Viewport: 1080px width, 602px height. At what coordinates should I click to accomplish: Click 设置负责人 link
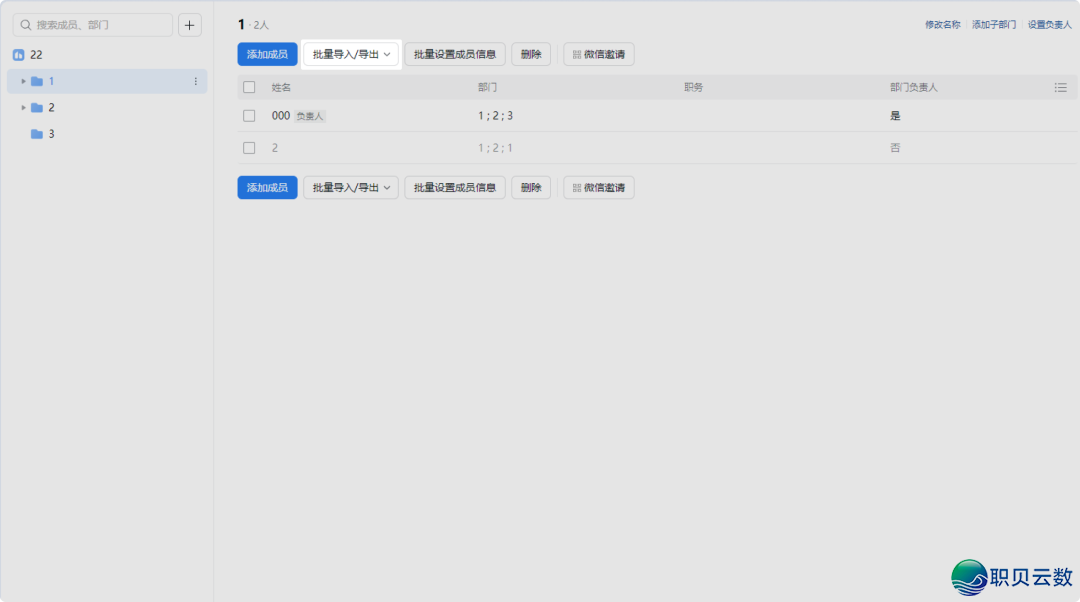click(x=1050, y=25)
